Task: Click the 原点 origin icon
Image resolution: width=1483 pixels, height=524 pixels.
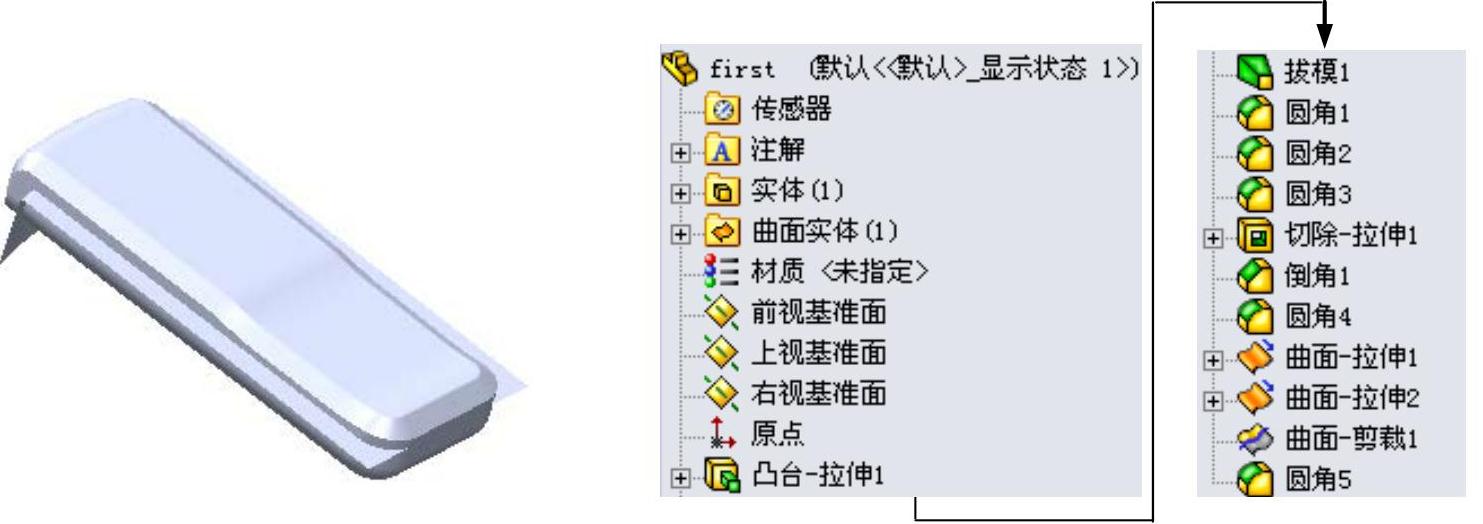Action: click(x=719, y=433)
